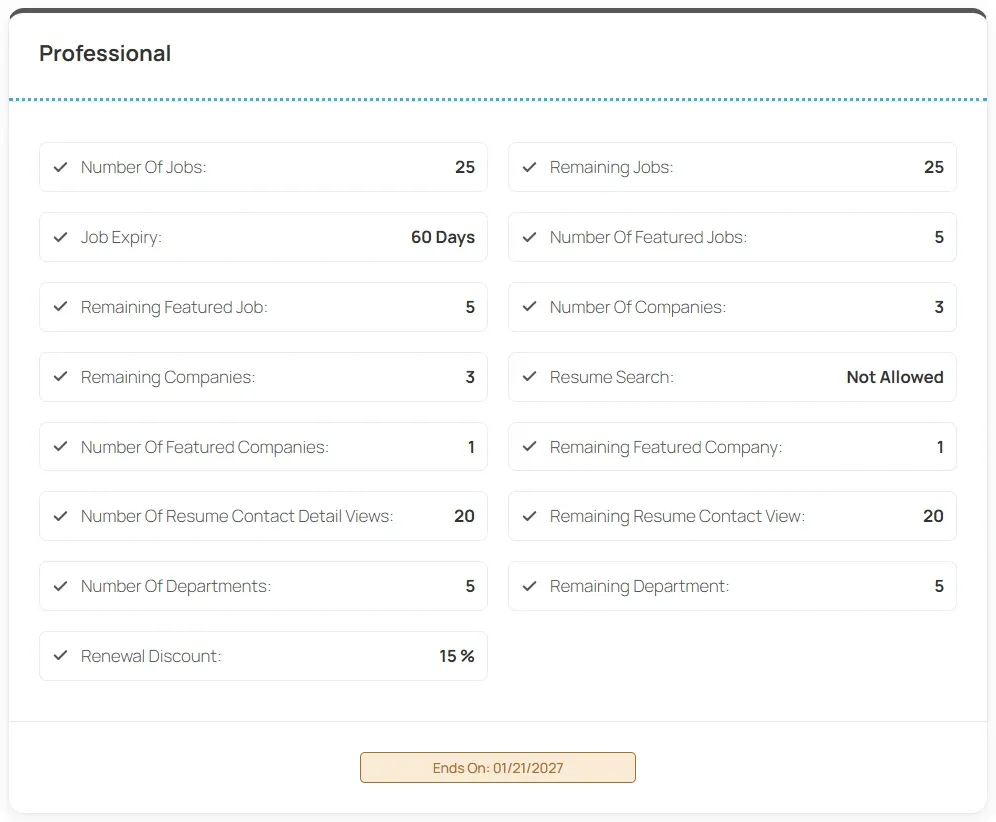Click Number Of Resume Contact Detail Views label
Screen dimensions: 996x822
[x=237, y=516]
